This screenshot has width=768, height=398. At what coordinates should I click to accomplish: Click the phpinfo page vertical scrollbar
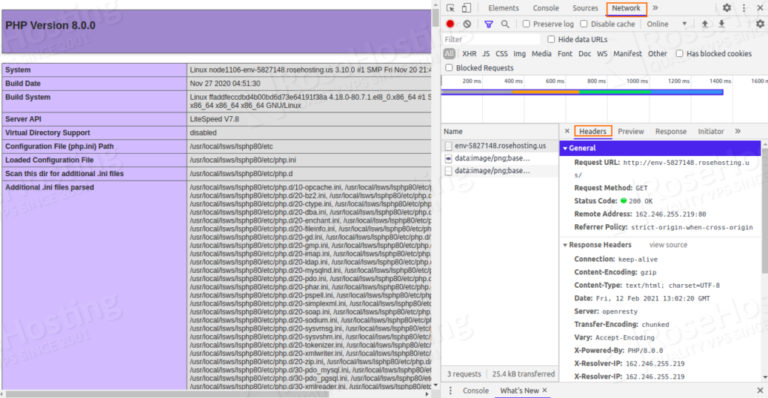coord(435,19)
